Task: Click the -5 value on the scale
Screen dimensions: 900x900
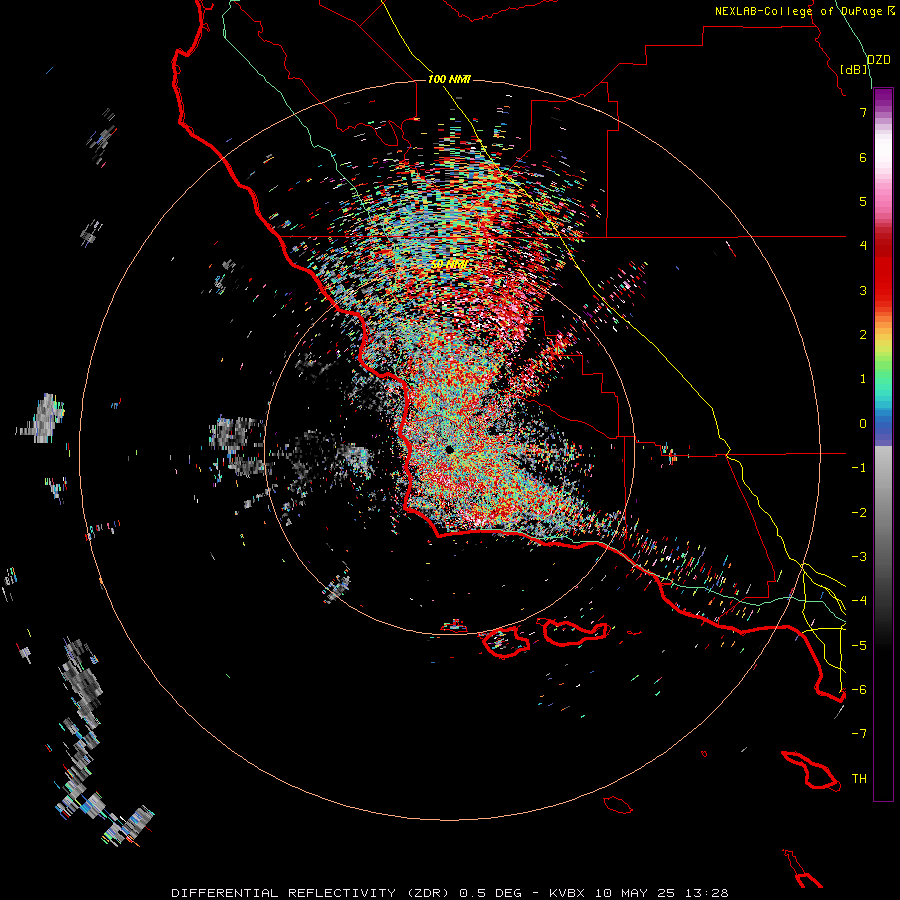Action: tap(859, 645)
